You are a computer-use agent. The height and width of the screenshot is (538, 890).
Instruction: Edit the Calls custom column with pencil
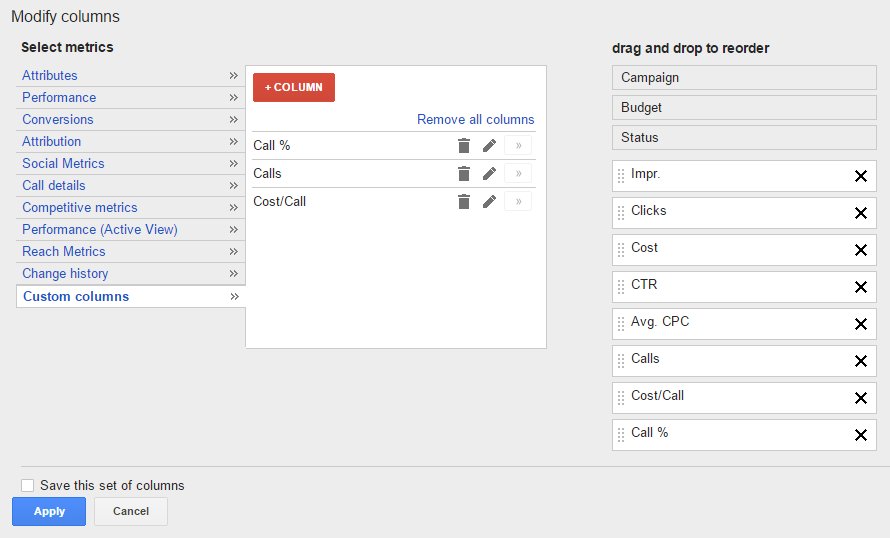coord(489,174)
